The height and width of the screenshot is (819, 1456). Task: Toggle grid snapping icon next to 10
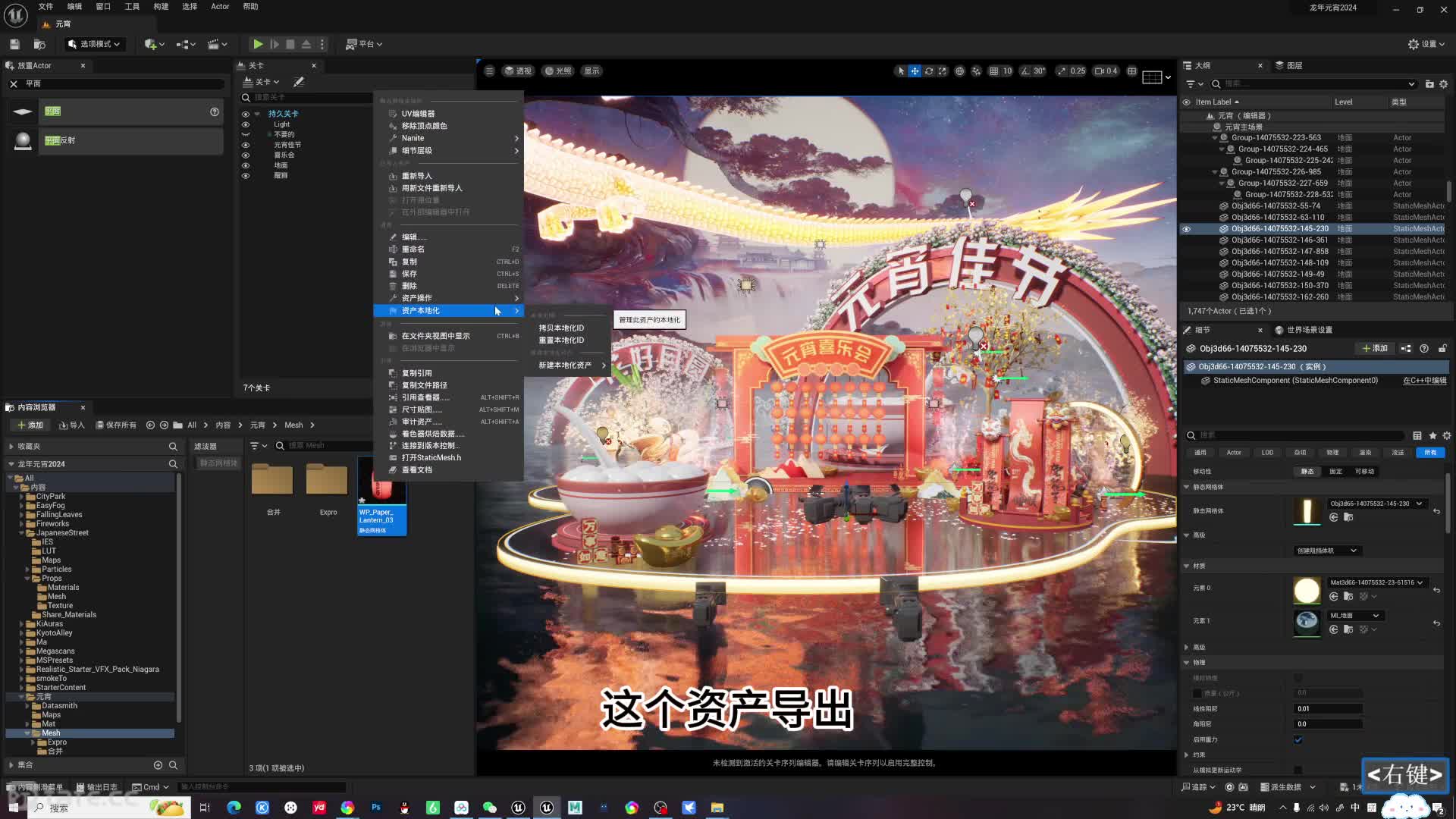993,71
